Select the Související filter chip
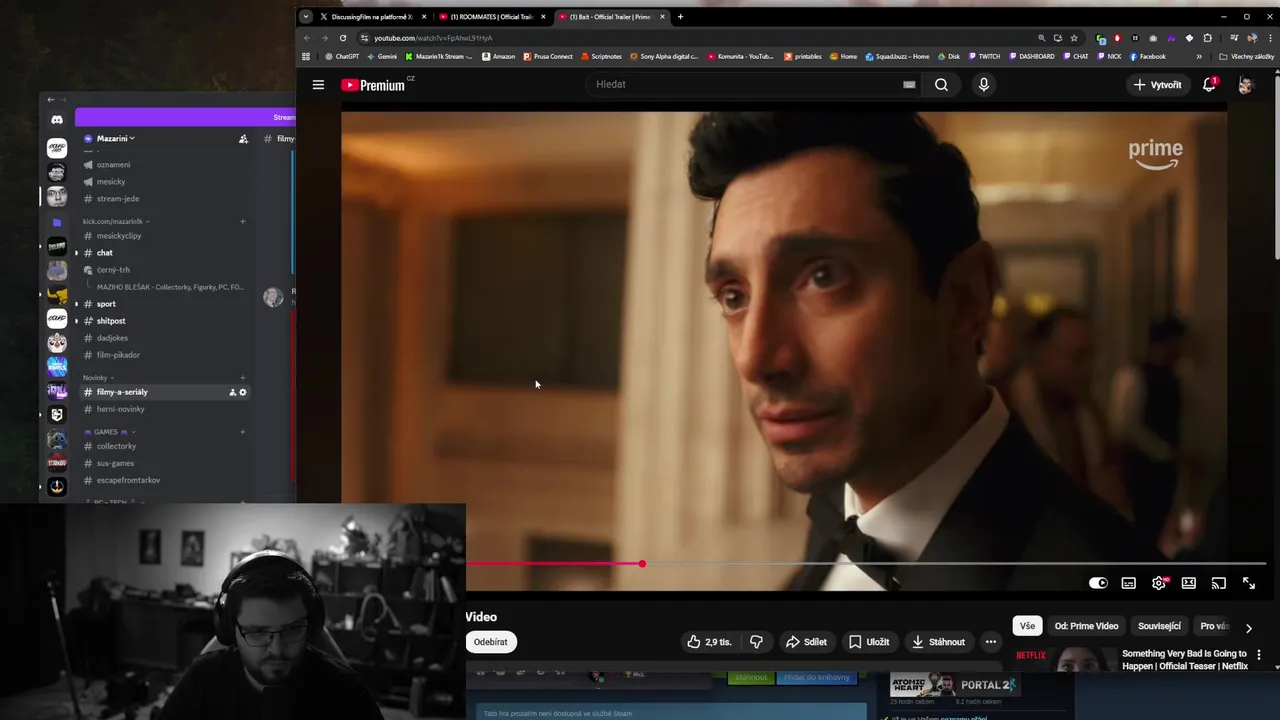Viewport: 1280px width, 720px height. [x=1159, y=626]
